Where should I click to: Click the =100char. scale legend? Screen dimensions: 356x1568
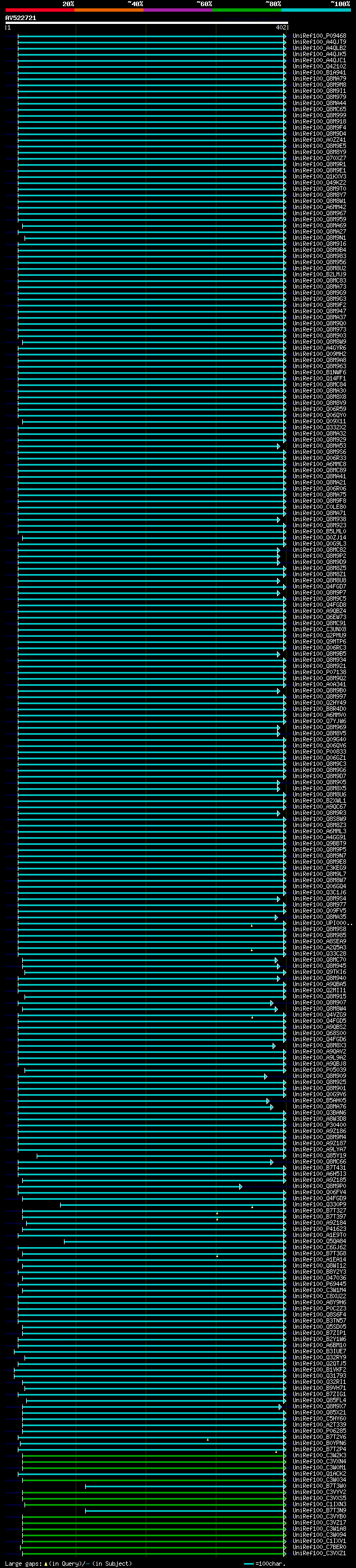(x=264, y=1564)
